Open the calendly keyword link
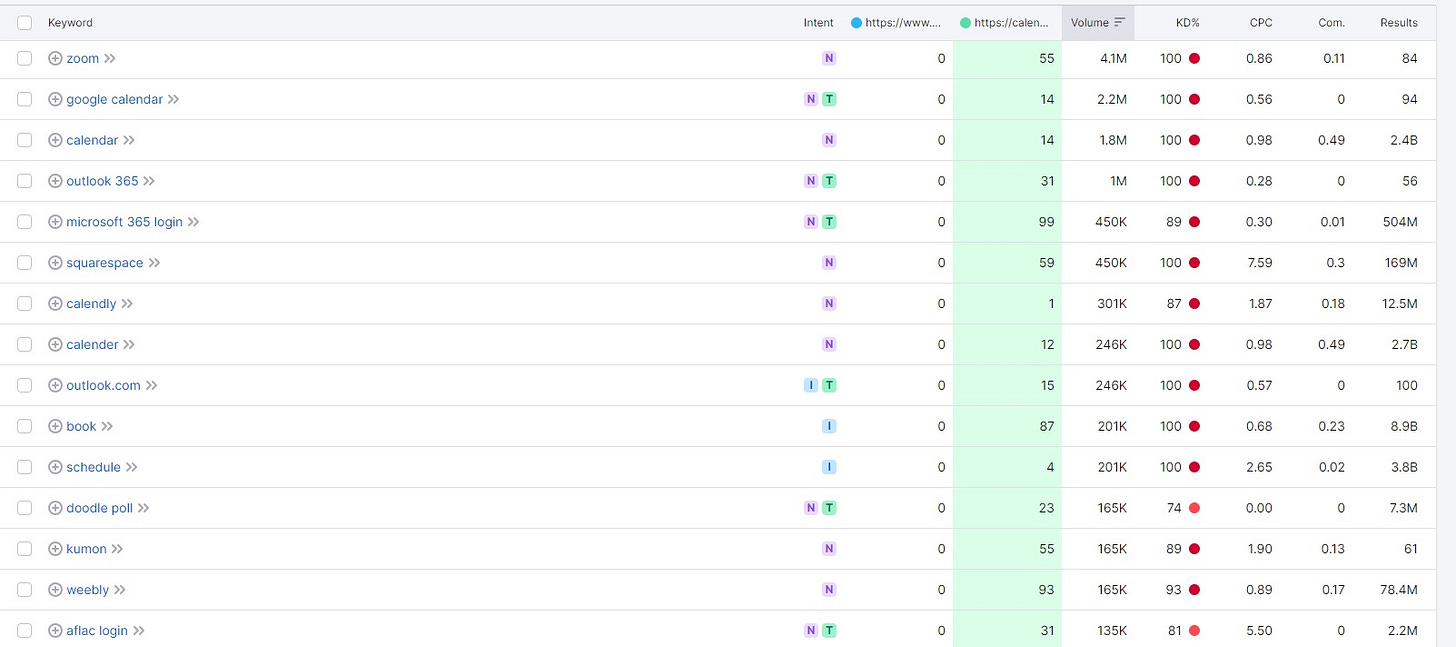The width and height of the screenshot is (1456, 647). coord(91,304)
